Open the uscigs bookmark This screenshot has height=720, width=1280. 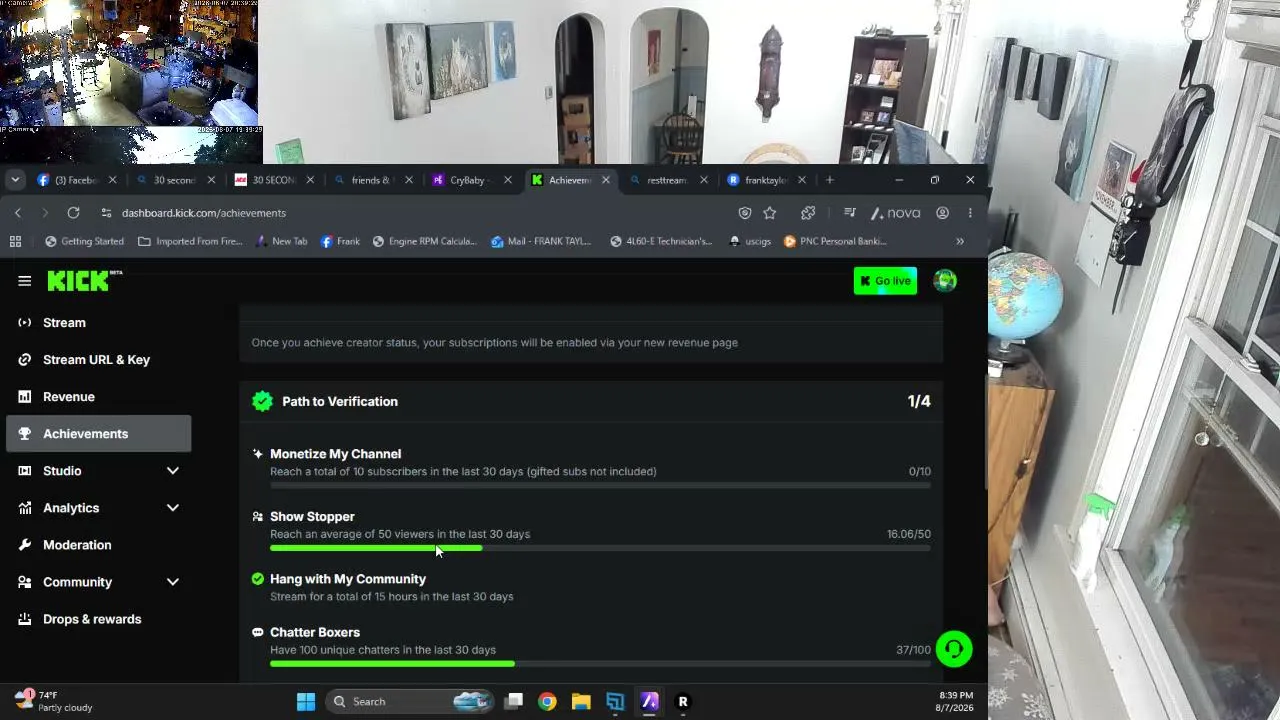point(750,241)
